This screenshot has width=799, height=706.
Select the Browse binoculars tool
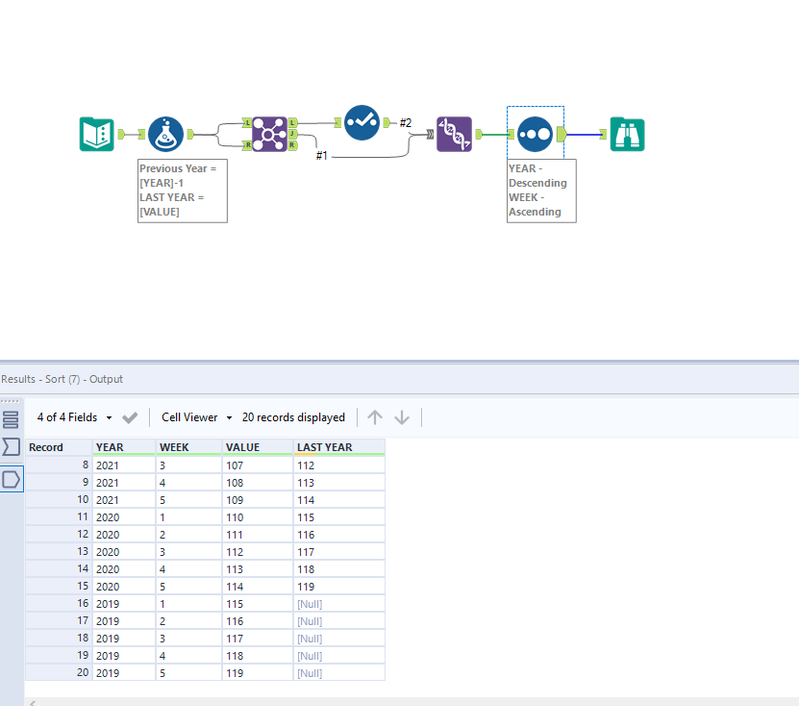pyautogui.click(x=627, y=134)
